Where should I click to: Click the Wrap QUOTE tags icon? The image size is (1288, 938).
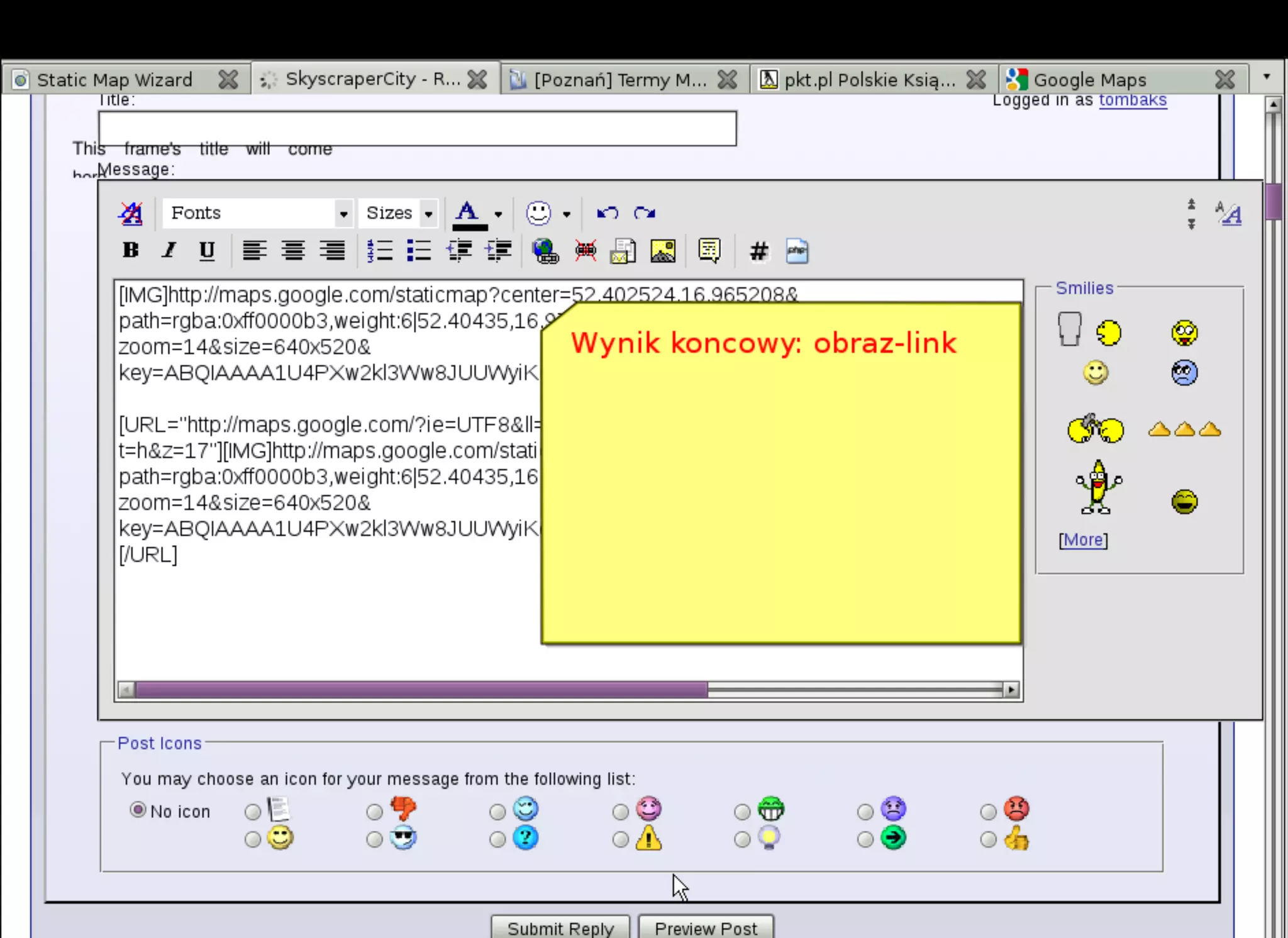click(709, 251)
